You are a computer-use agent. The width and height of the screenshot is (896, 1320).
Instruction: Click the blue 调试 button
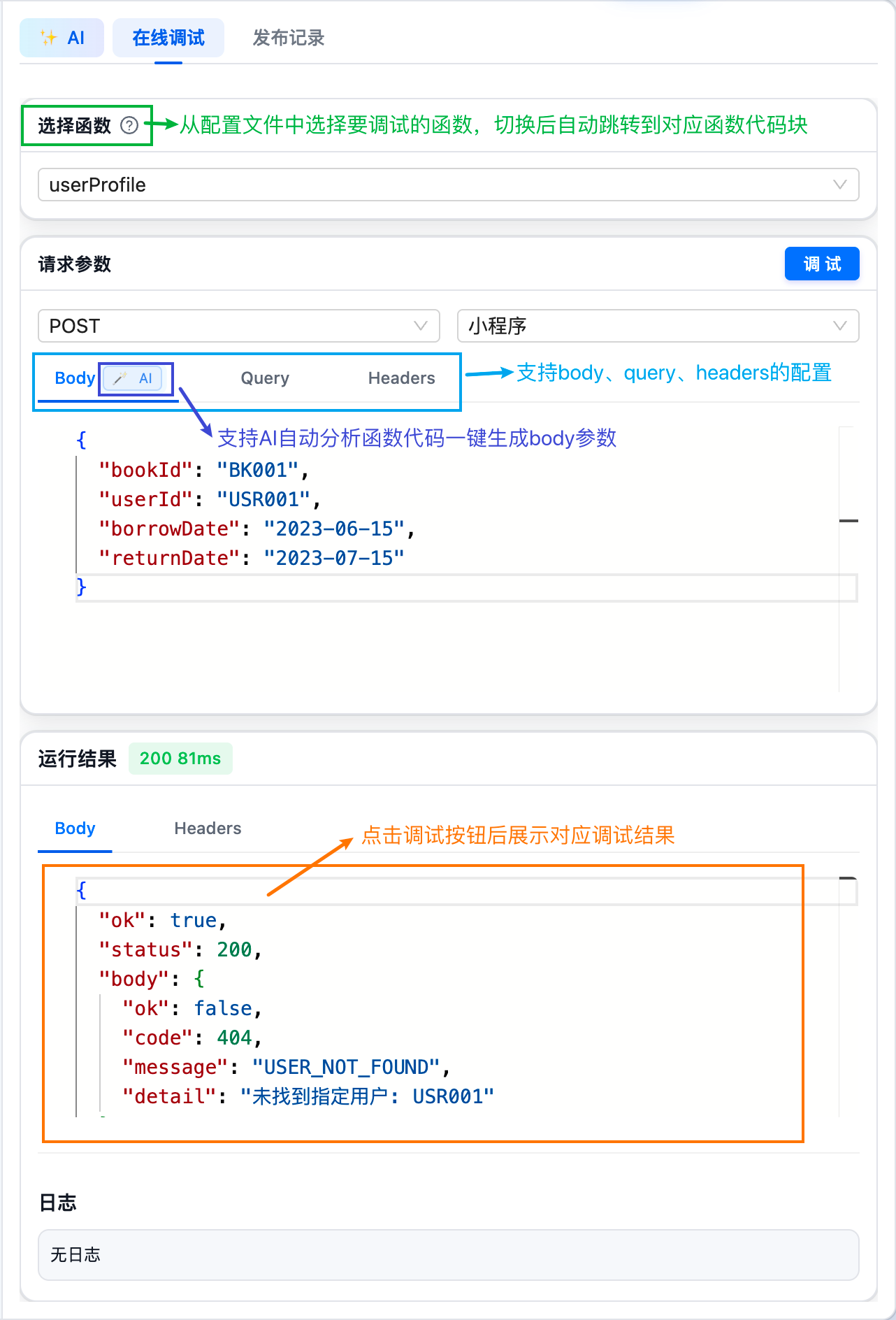(821, 264)
